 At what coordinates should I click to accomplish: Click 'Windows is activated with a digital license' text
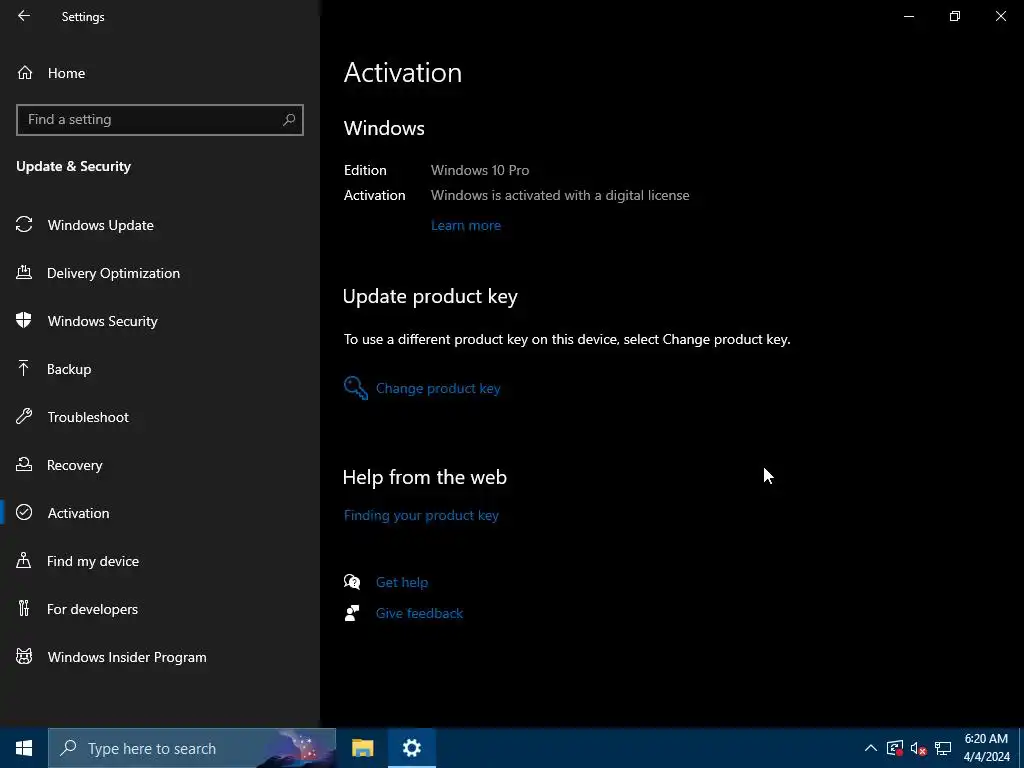click(560, 195)
